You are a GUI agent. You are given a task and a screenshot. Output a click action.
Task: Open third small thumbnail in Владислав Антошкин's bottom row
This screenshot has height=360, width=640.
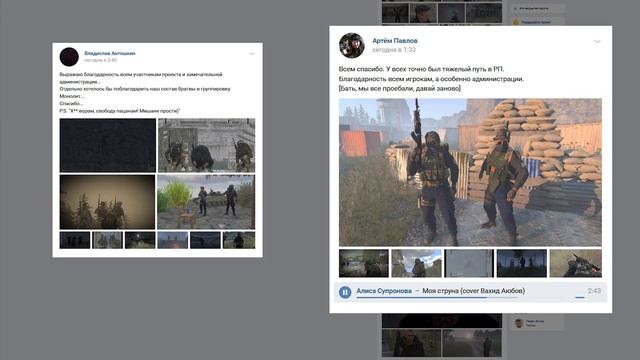click(x=140, y=240)
